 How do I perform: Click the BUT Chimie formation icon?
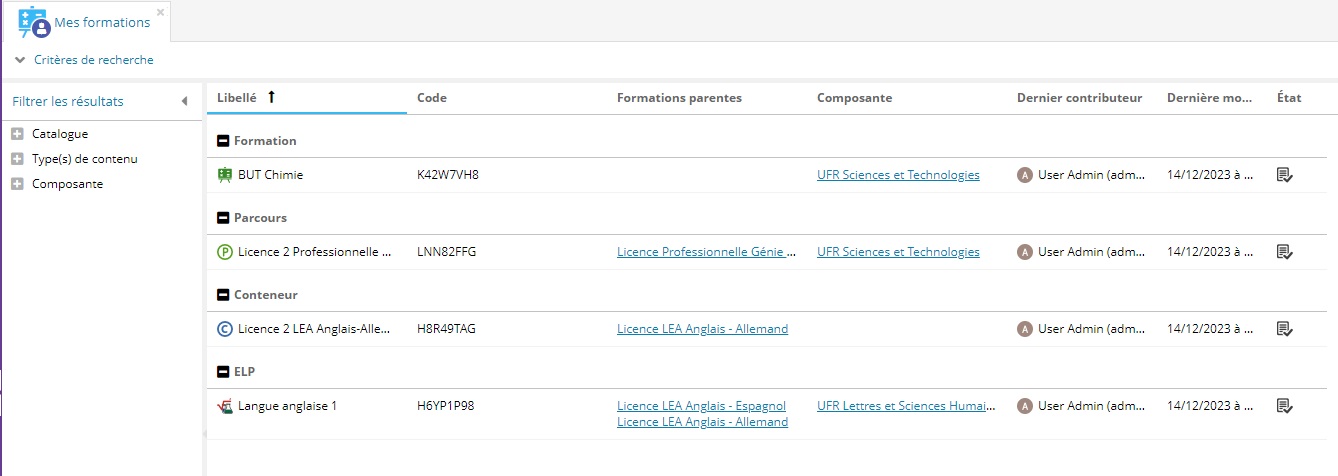(225, 175)
